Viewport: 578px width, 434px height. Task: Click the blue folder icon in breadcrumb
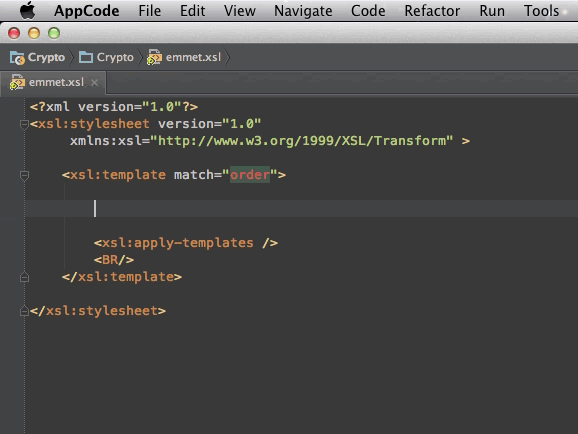pos(86,57)
